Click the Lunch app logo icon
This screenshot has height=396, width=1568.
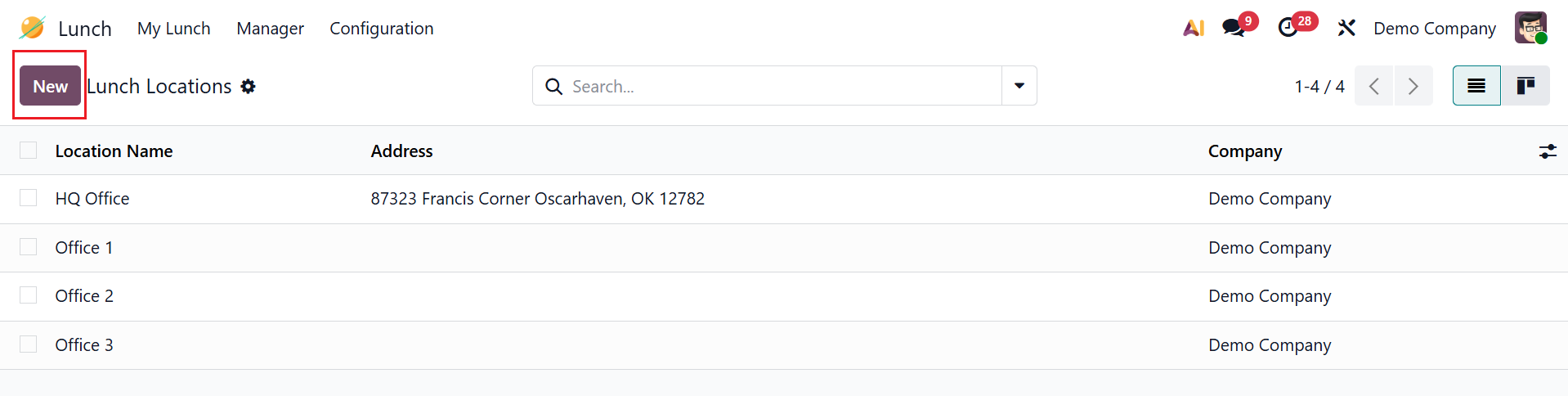[x=32, y=28]
